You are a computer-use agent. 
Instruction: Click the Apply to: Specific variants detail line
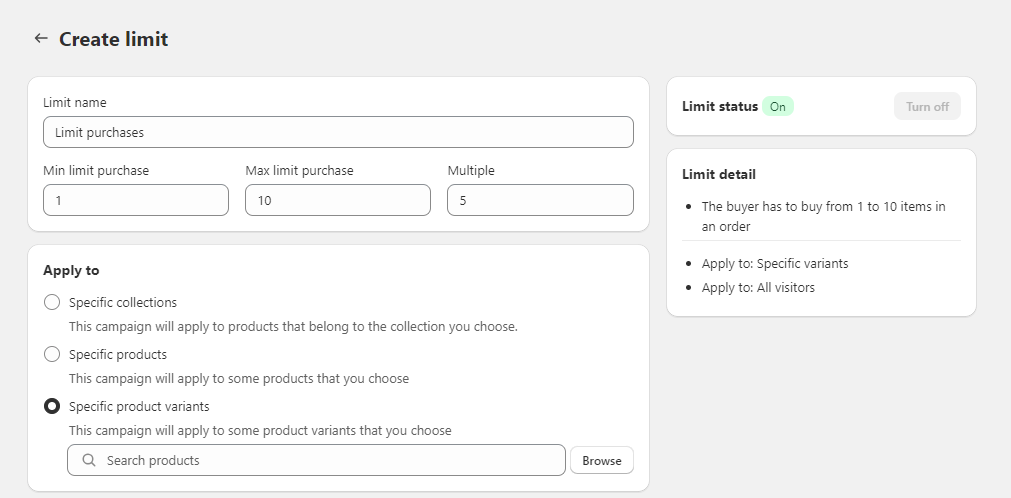click(774, 263)
